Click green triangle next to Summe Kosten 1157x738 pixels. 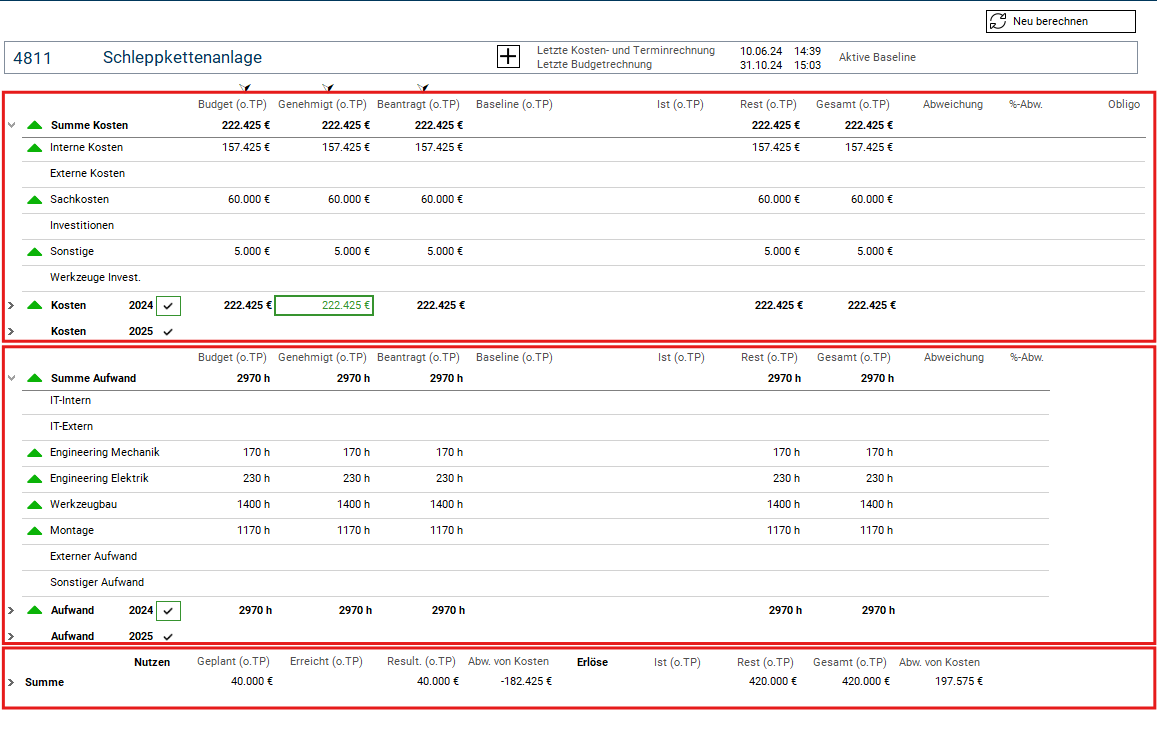(35, 126)
